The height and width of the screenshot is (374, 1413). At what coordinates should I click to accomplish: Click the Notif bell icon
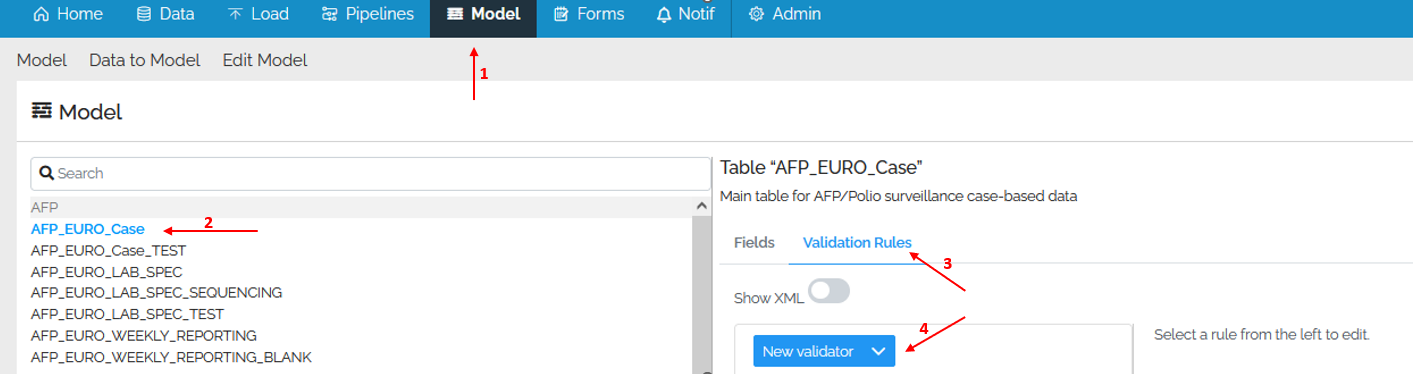point(664,14)
